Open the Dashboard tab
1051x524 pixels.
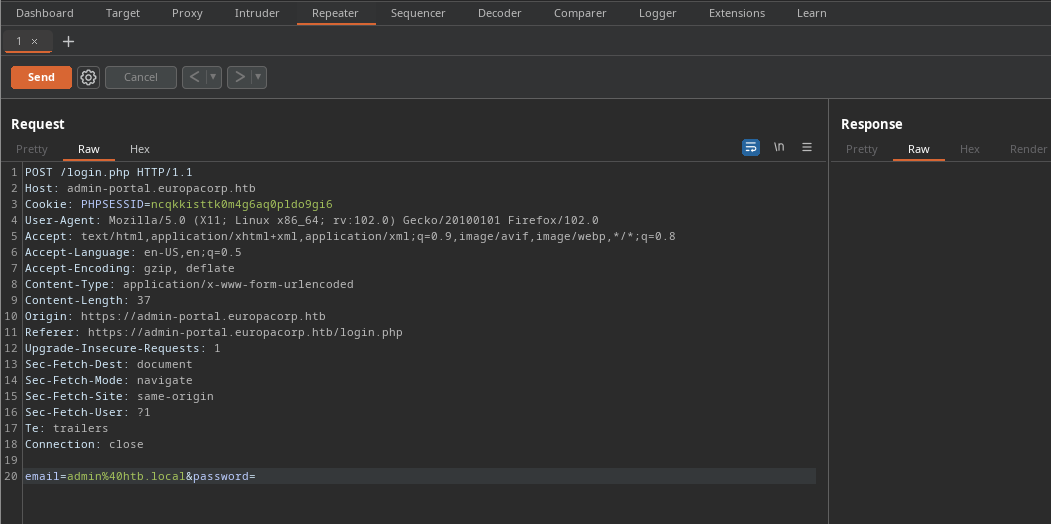pyautogui.click(x=45, y=13)
